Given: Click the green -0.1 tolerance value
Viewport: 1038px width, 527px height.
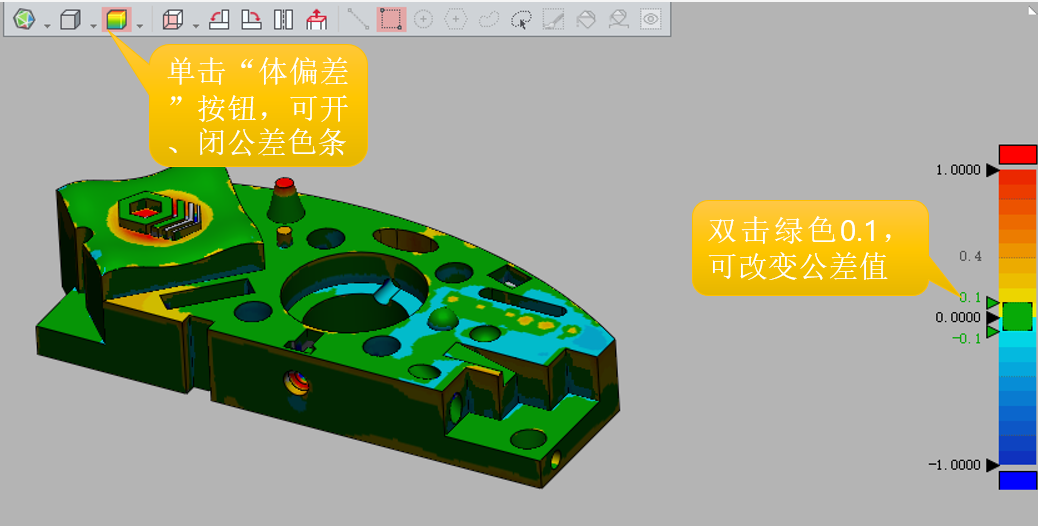Looking at the screenshot, I should (x=967, y=338).
